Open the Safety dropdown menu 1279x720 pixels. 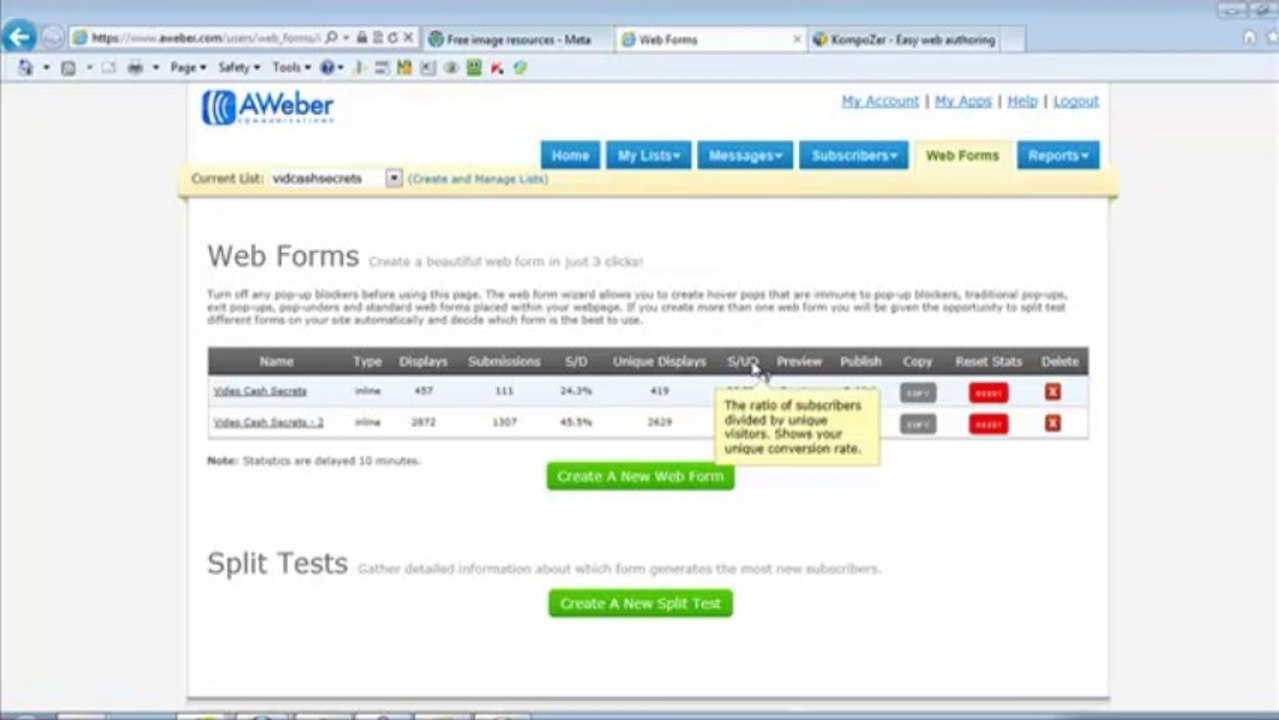click(239, 68)
